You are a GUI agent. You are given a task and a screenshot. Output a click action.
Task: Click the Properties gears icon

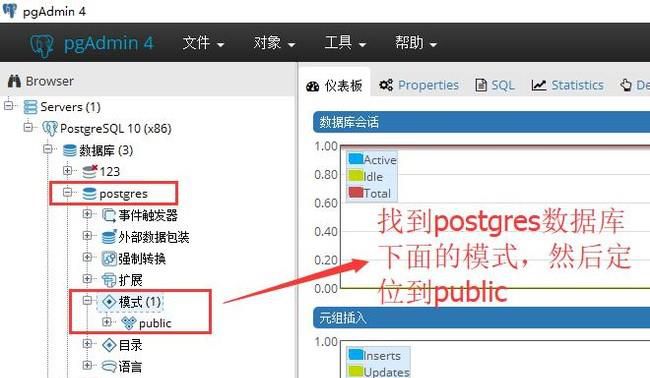[x=386, y=85]
